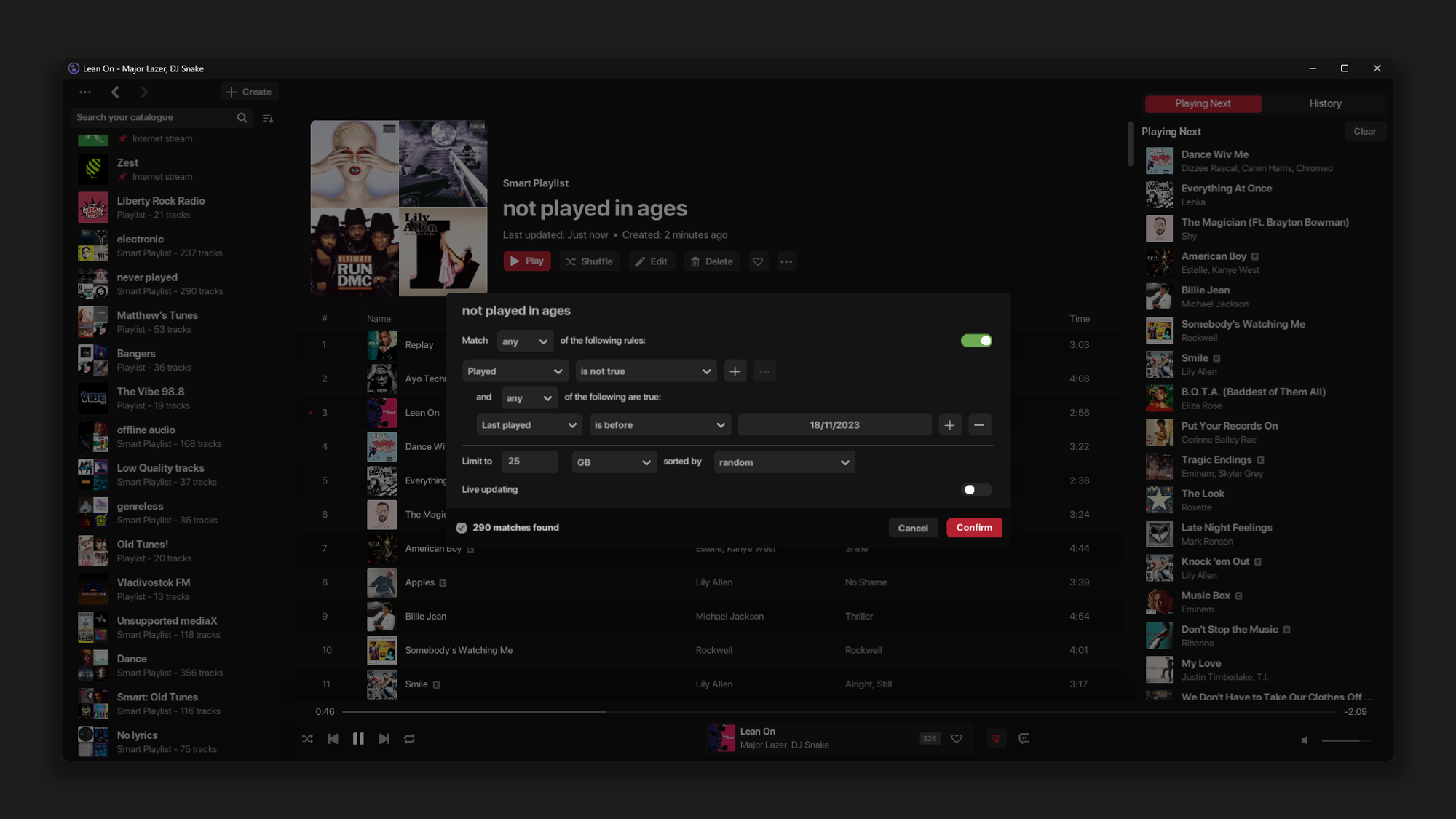
Task: Toggle the Match rules green switch
Action: click(976, 341)
